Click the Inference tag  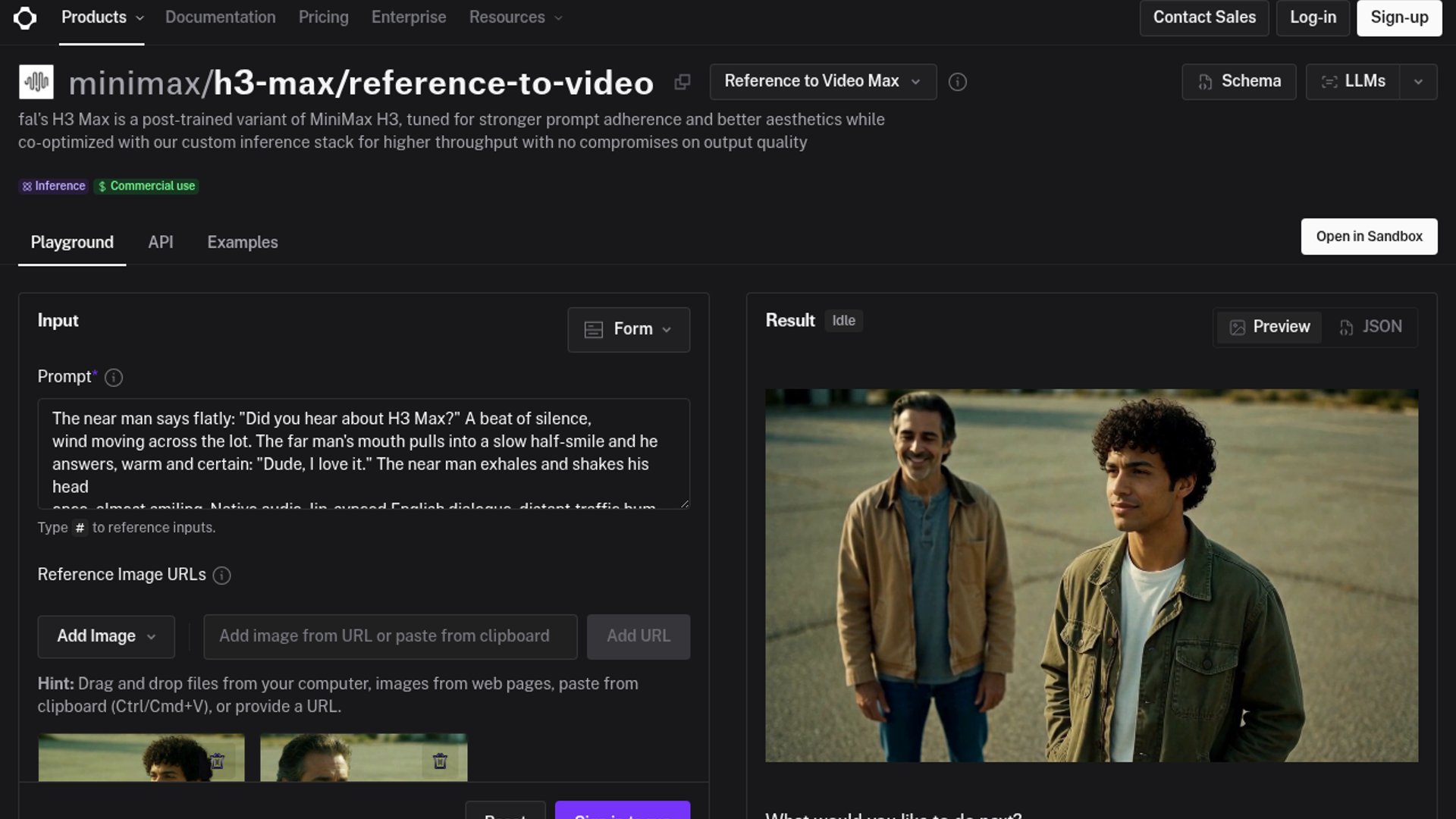coord(53,186)
